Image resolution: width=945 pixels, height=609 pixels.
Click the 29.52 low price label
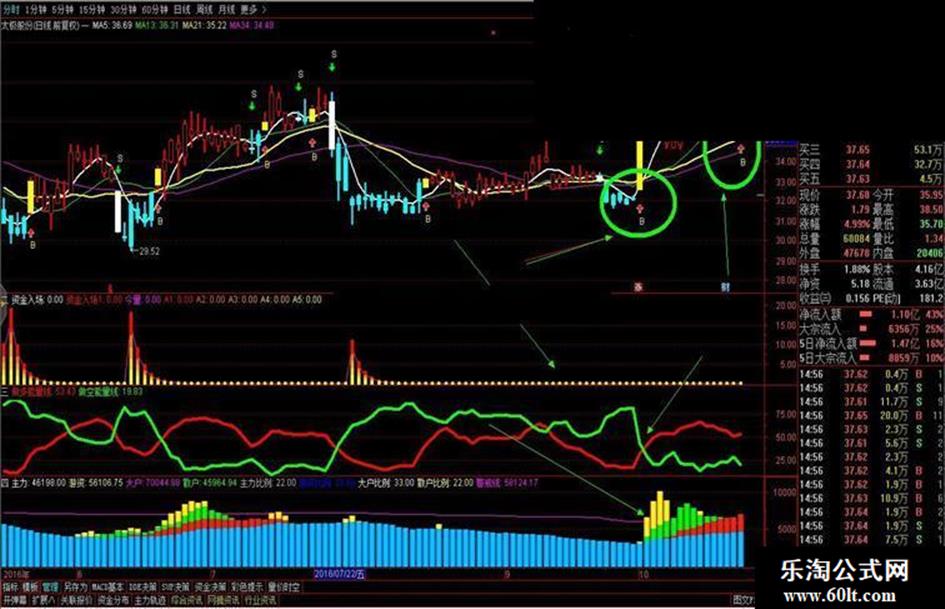149,251
